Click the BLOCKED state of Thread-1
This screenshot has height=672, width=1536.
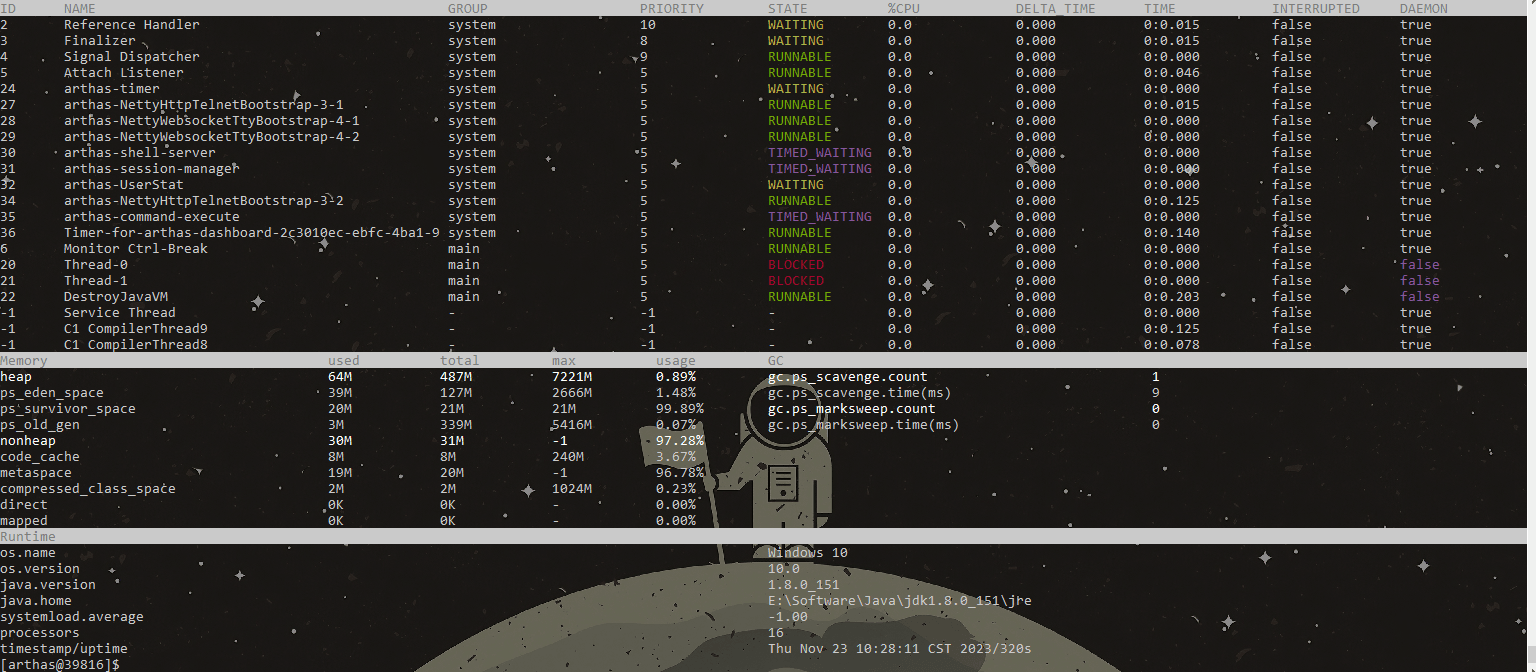click(796, 281)
